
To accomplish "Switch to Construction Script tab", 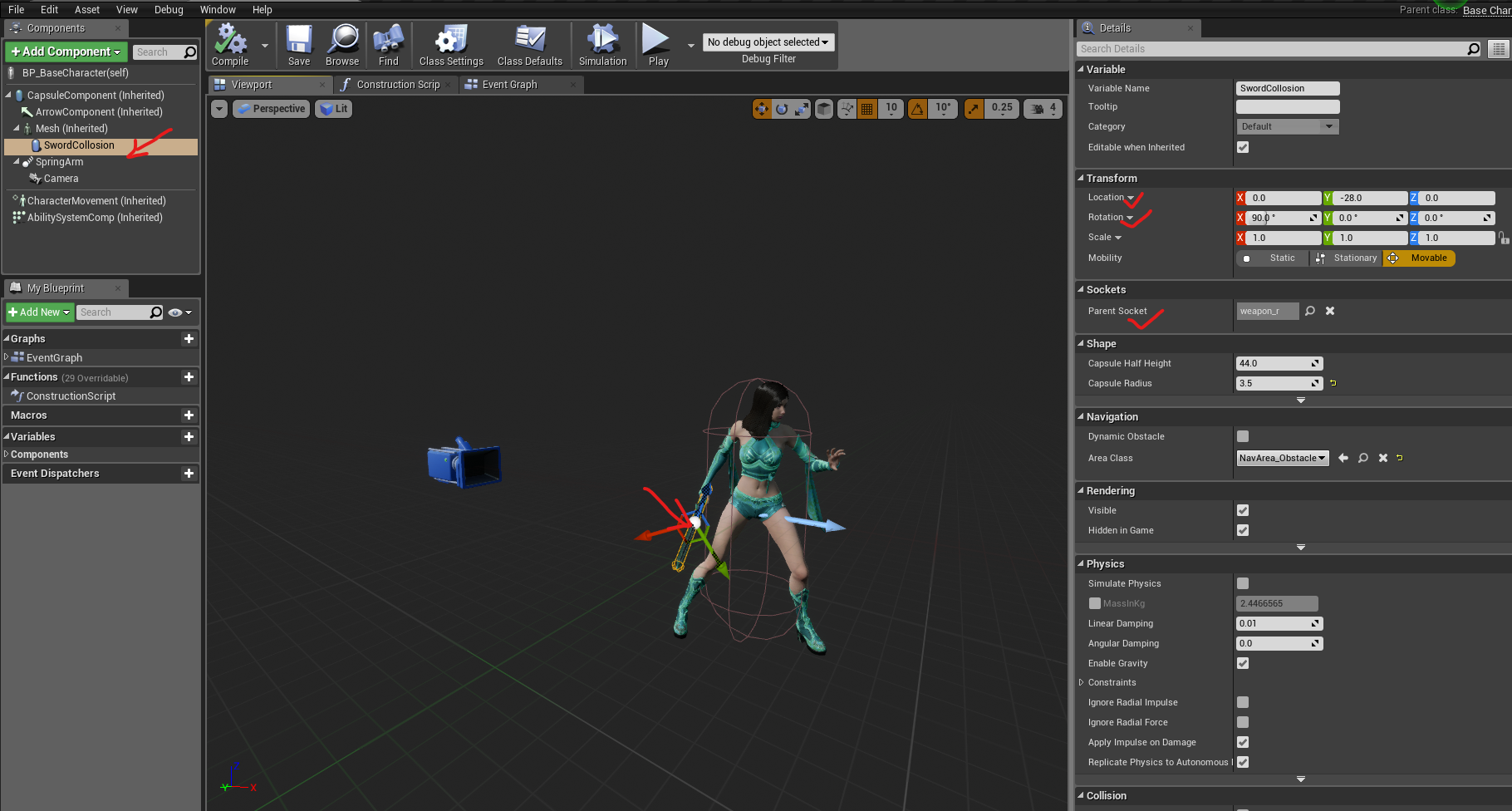I will pyautogui.click(x=397, y=85).
